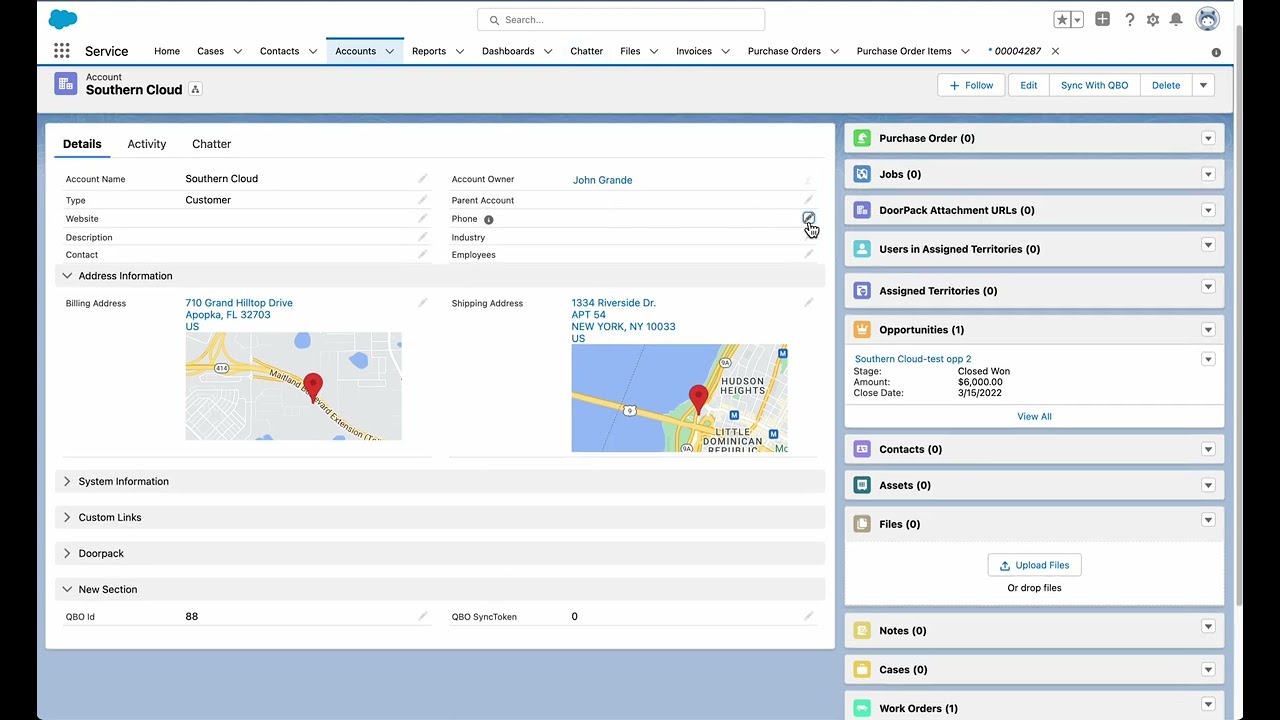Open the Cases tab dropdown chevron
Image resolution: width=1280 pixels, height=720 pixels.
(238, 51)
